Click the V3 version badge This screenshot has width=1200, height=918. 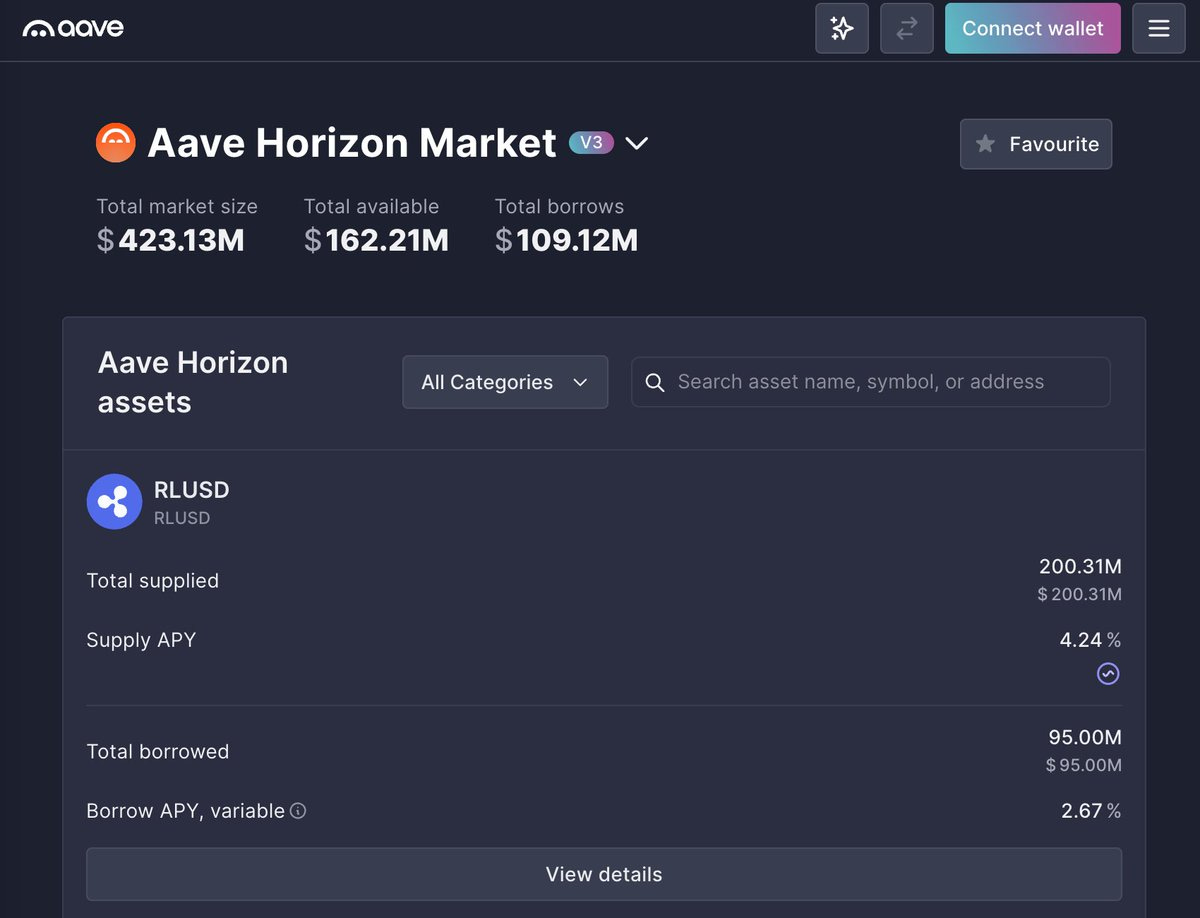click(x=591, y=142)
